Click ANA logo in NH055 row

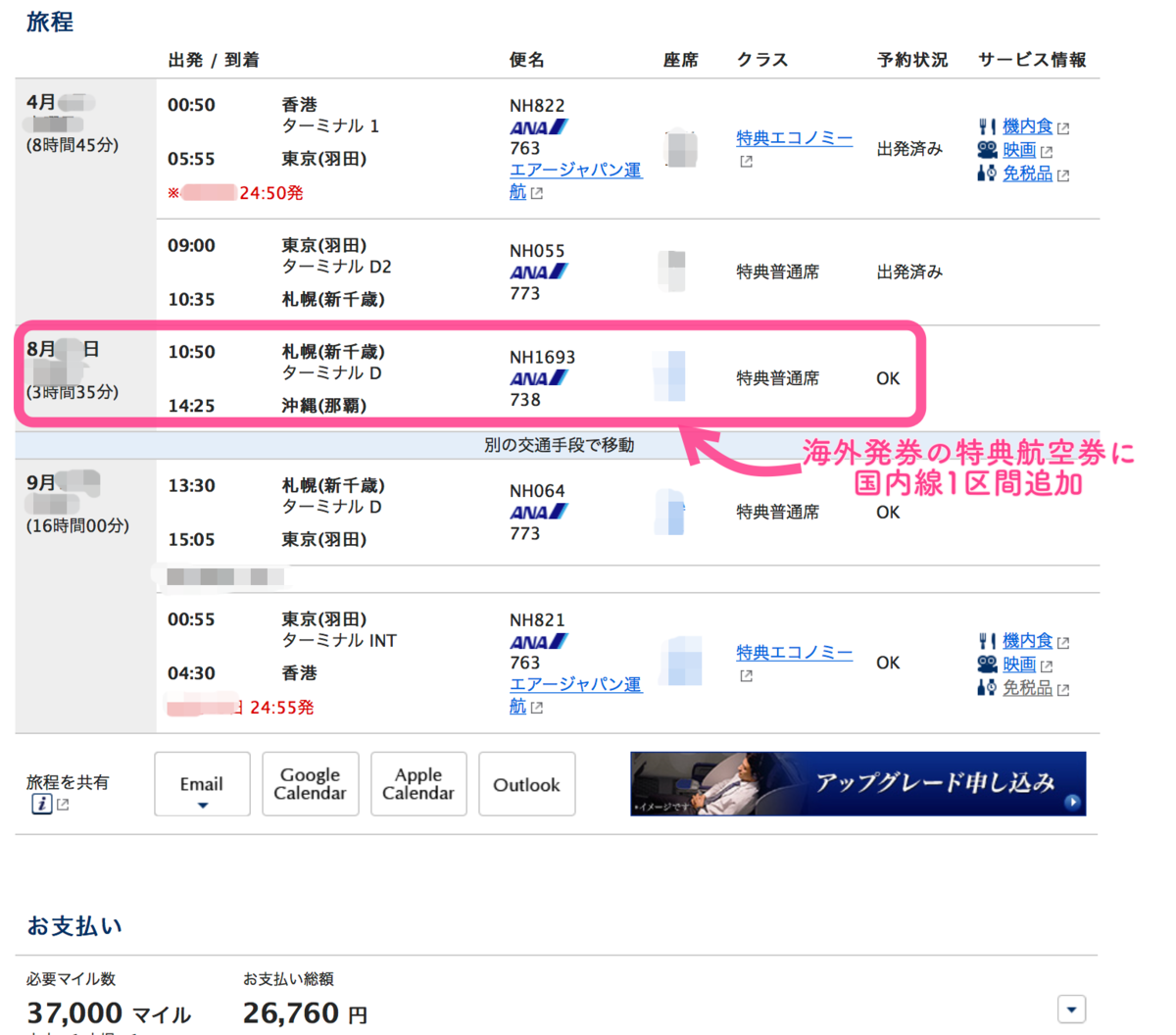click(x=538, y=272)
